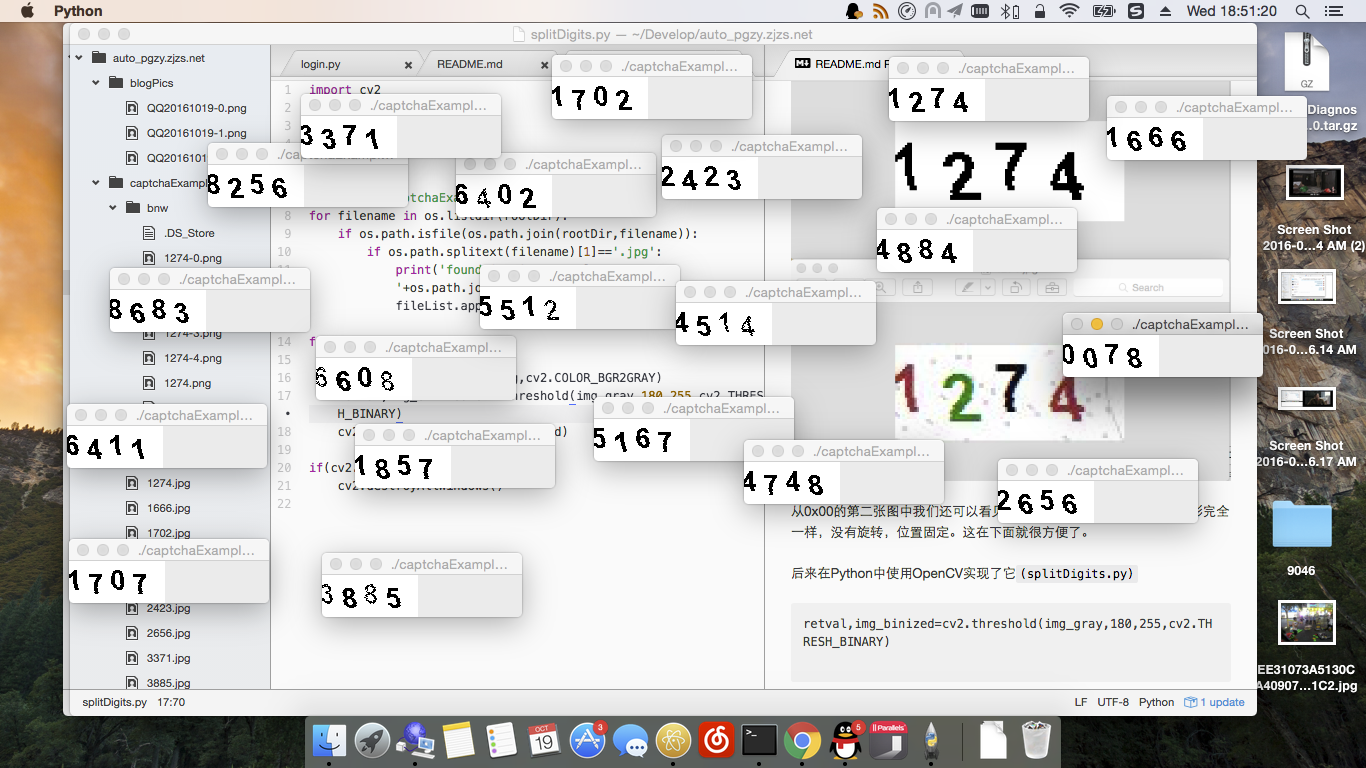This screenshot has height=768, width=1366.
Task: Click the network globe dock icon
Action: 415,741
